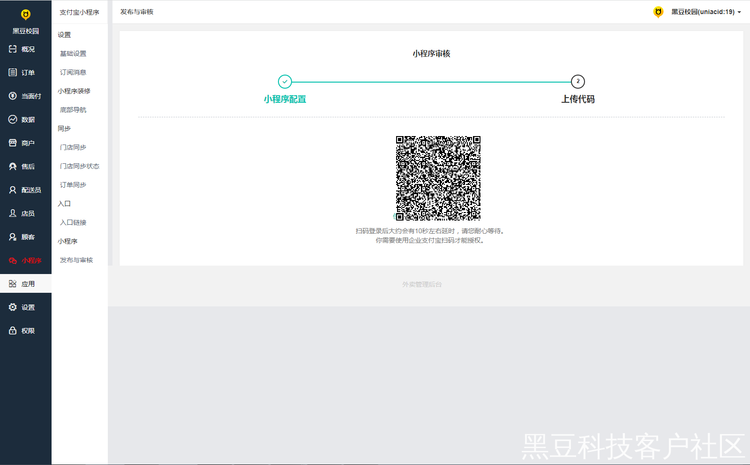Click the 支付宝小程序 submenu header
The height and width of the screenshot is (465, 750).
point(79,12)
